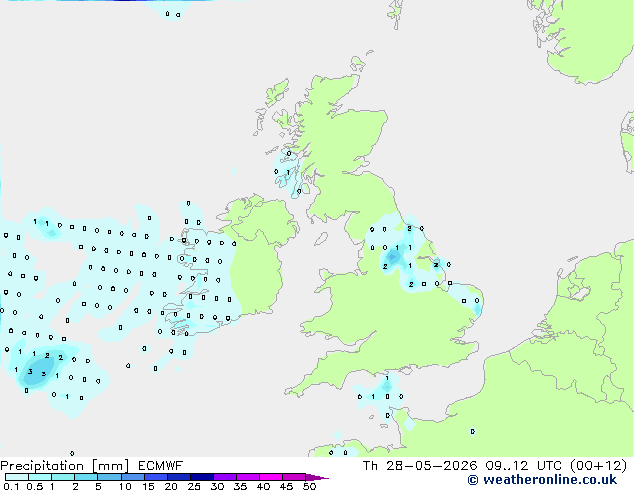Click the 40–45 mm magenta legend swatch
This screenshot has height=490, width=634.
coord(271,477)
